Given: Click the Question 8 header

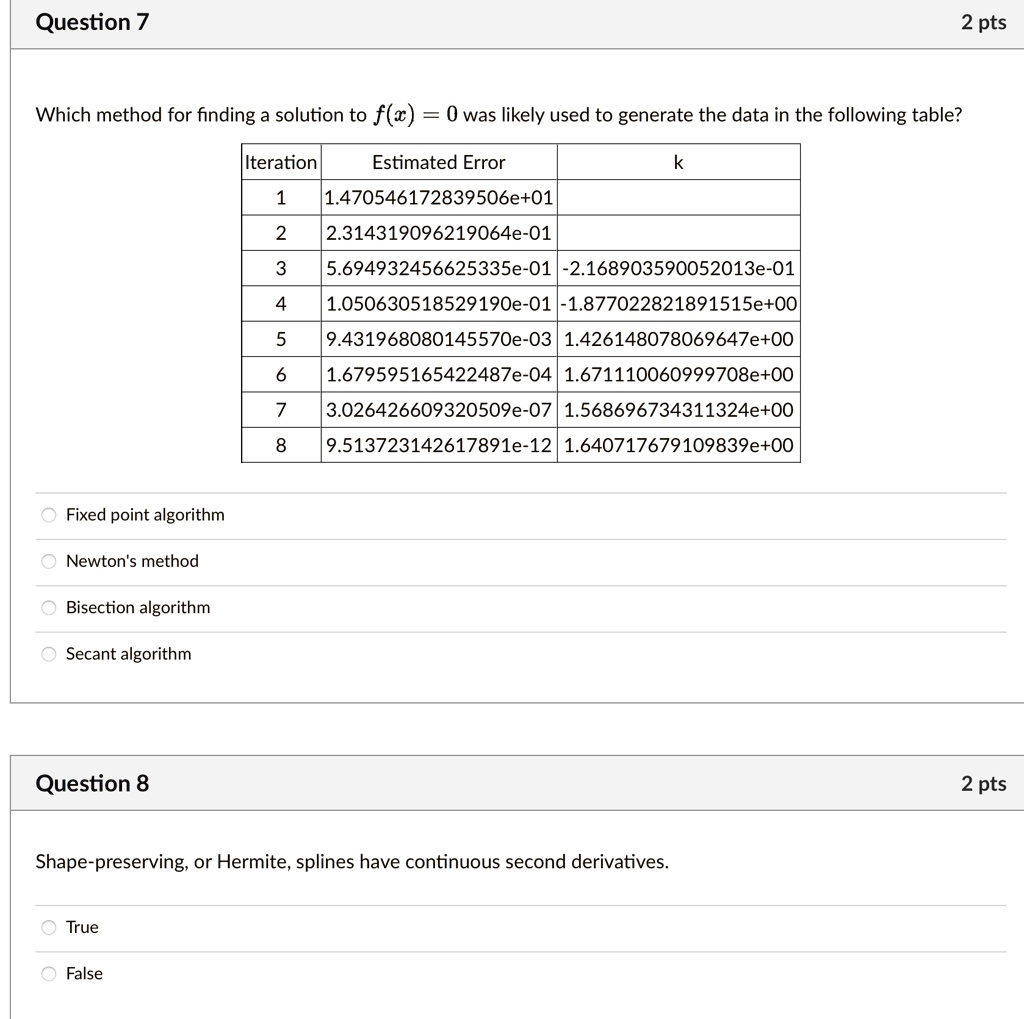Looking at the screenshot, I should pos(93,783).
